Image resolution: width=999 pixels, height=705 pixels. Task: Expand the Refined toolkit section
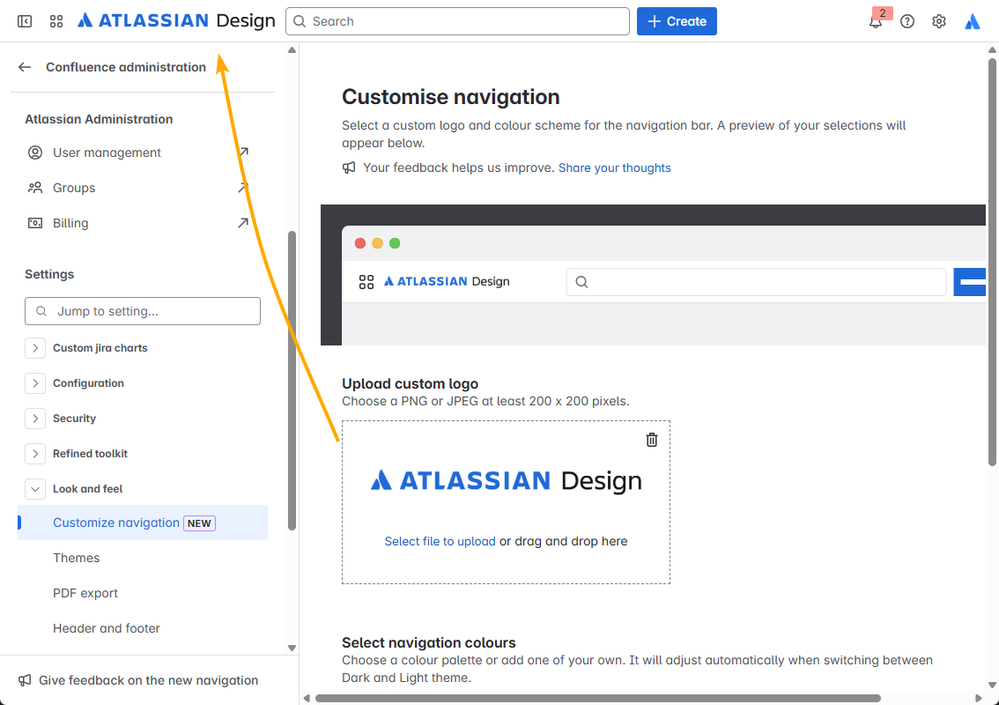coord(35,453)
